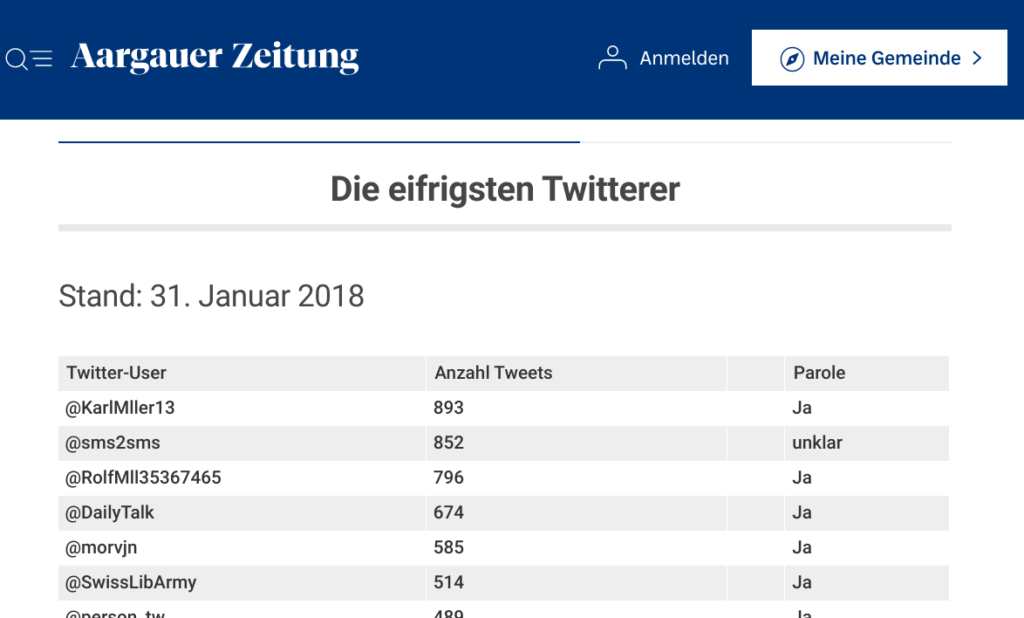The width and height of the screenshot is (1024, 618).
Task: Click the unklar Parole cell
Action: click(817, 443)
